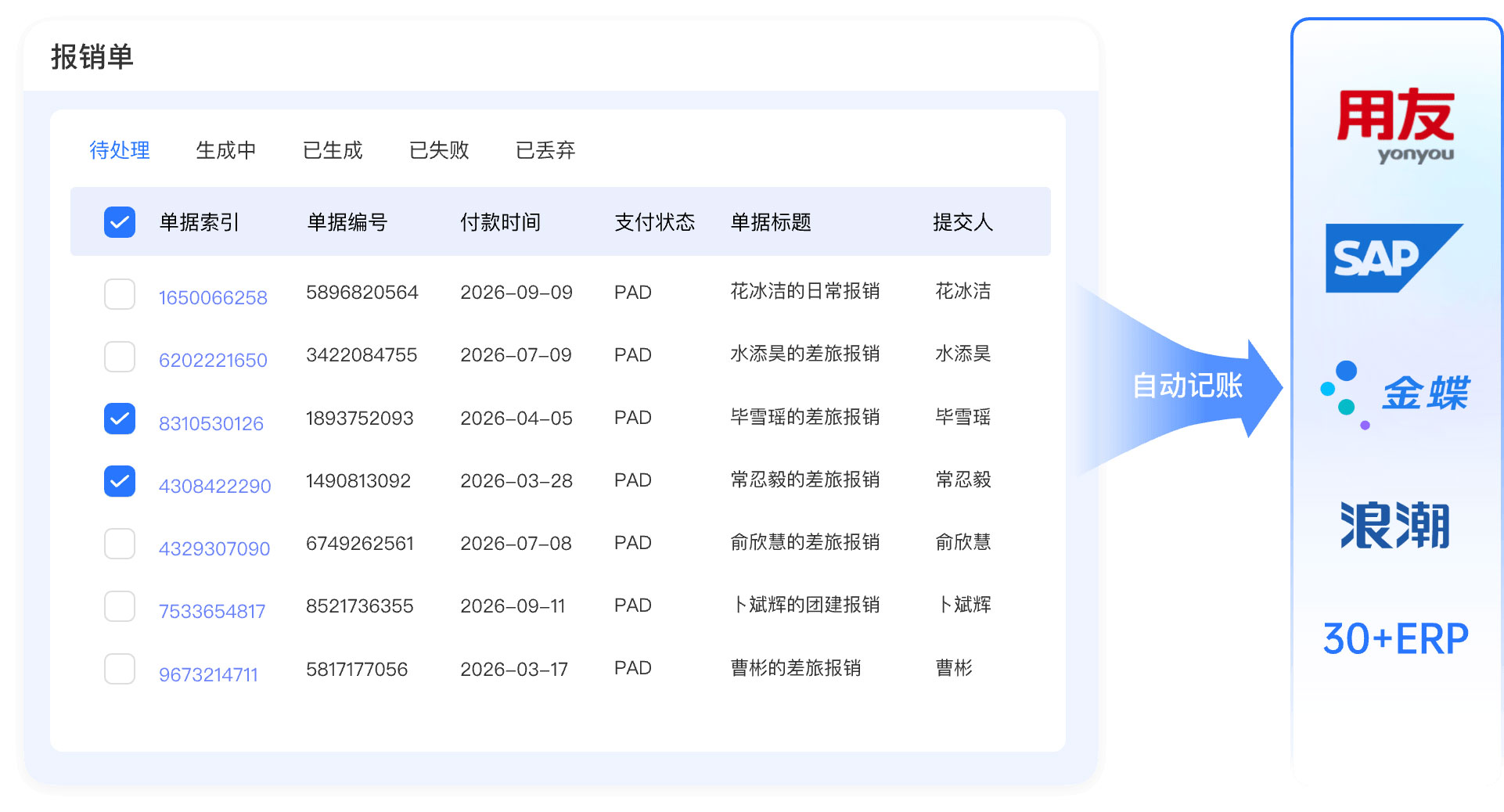This screenshot has height=812, width=1504.
Task: Click payment date 2026-03-28
Action: coord(516,481)
